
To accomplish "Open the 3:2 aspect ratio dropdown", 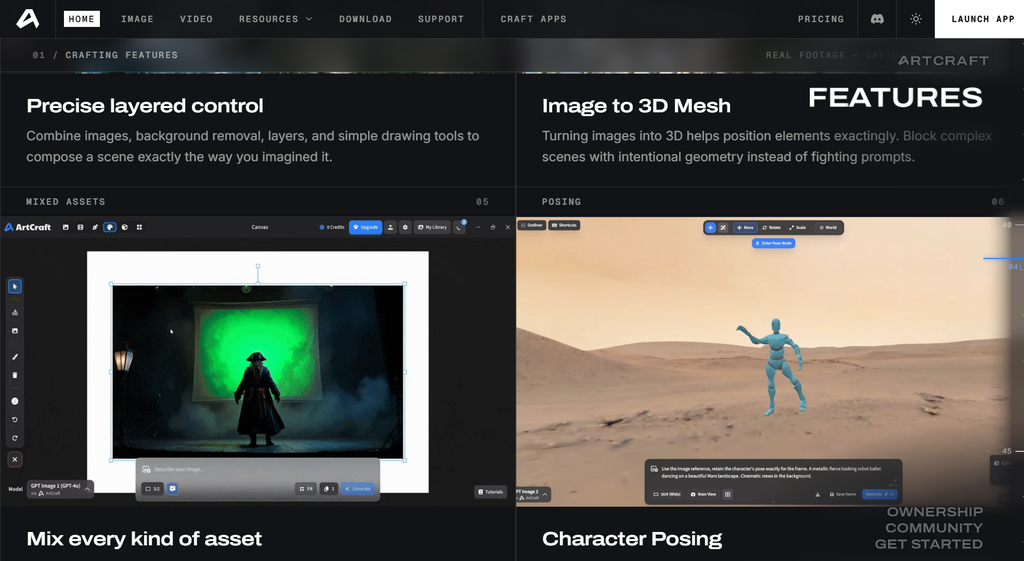I will click(x=153, y=489).
